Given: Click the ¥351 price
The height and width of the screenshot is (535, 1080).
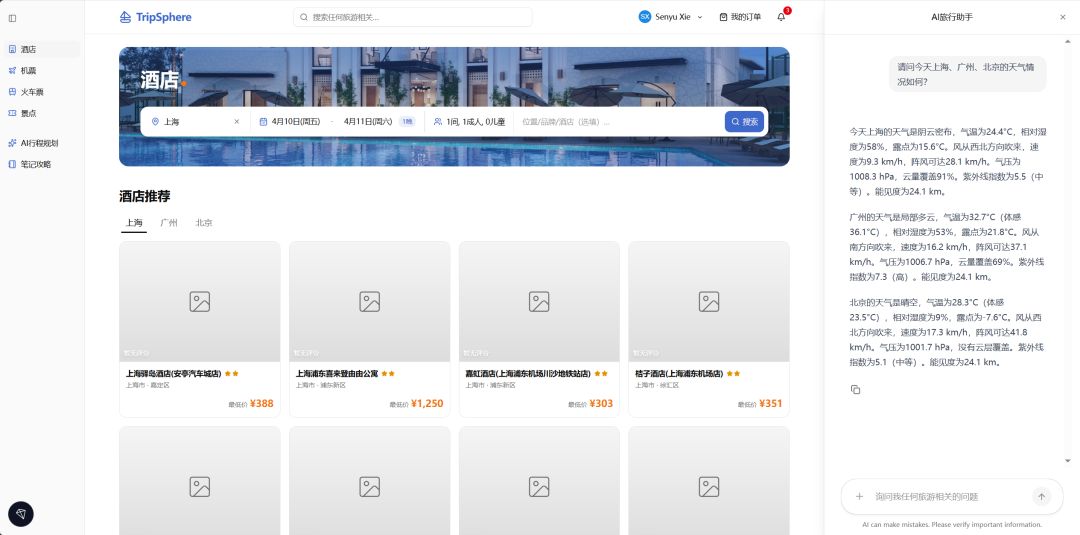Looking at the screenshot, I should click(771, 403).
